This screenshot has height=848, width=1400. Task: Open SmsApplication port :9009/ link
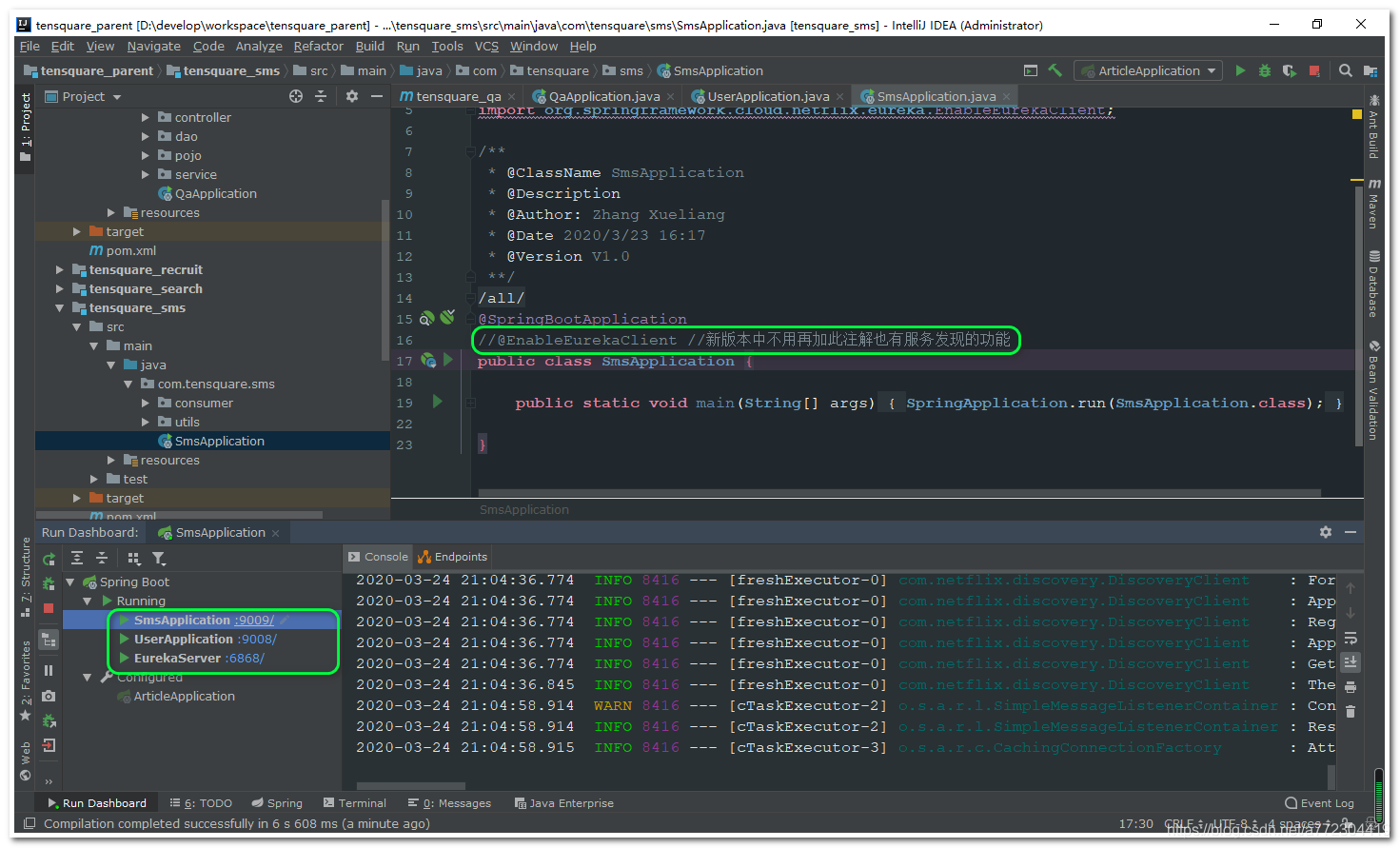254,620
